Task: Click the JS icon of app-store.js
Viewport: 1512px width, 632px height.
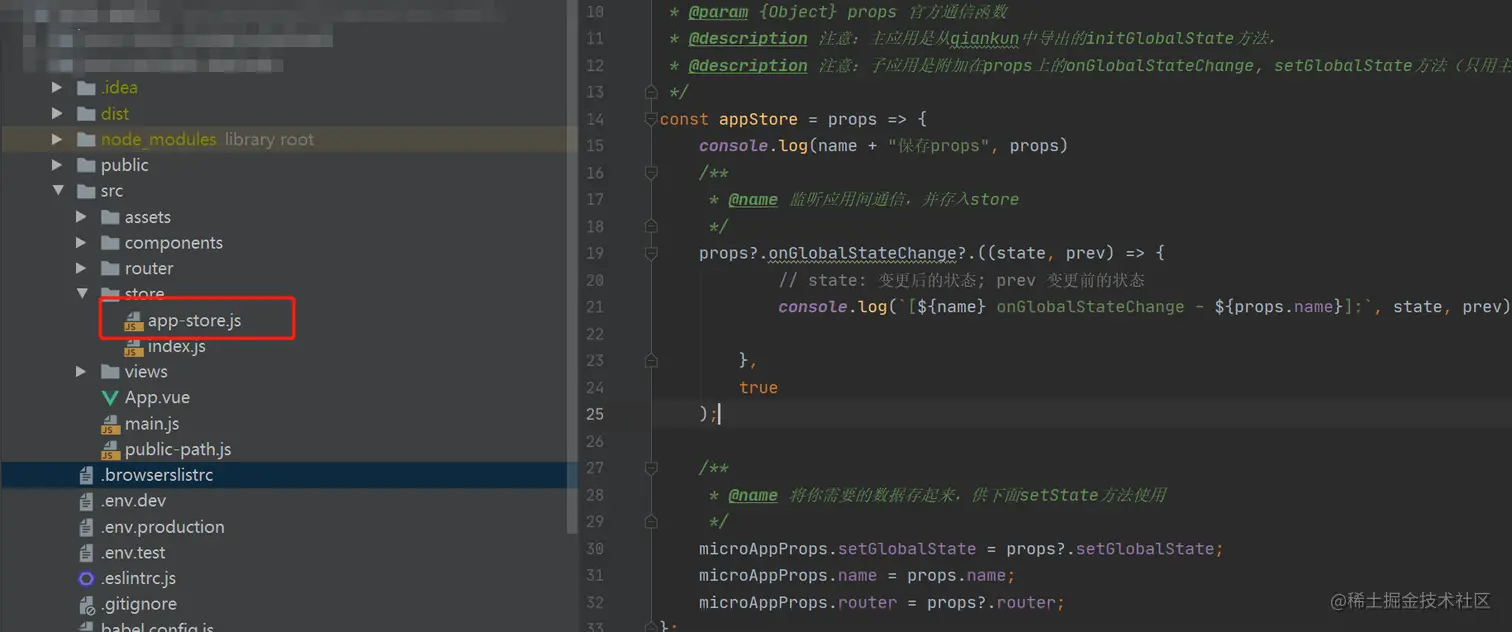Action: (x=134, y=322)
